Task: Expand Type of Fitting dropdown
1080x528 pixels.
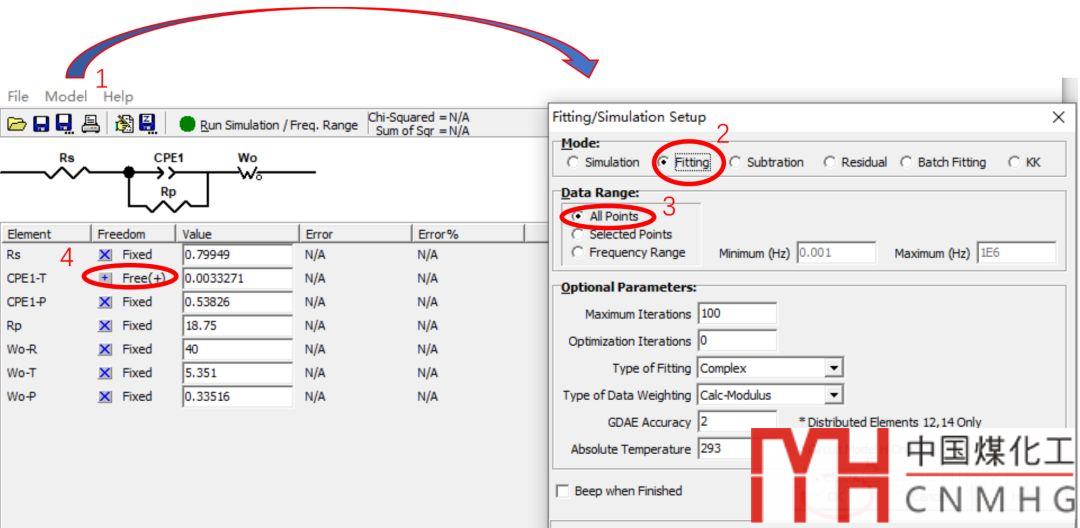Action: pyautogui.click(x=834, y=368)
